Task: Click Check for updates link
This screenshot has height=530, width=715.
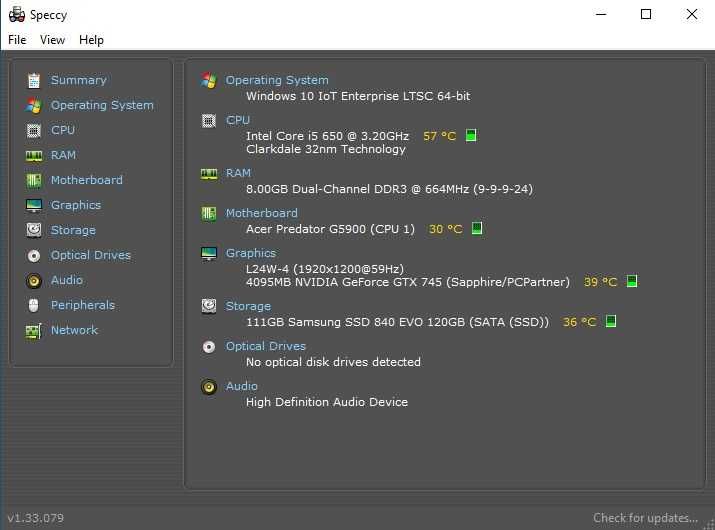Action: click(645, 518)
